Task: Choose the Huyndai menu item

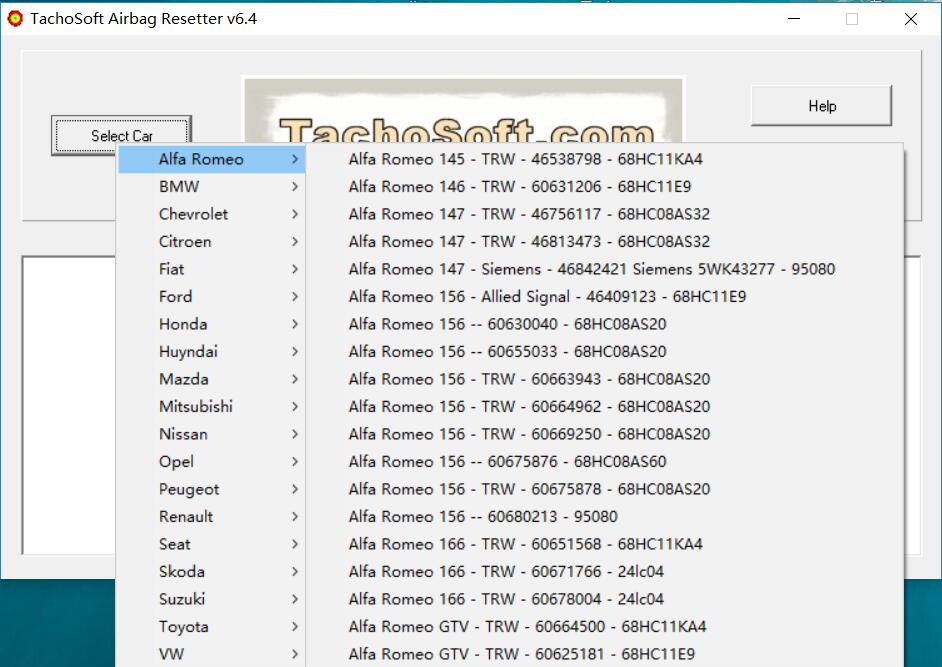Action: coord(211,352)
